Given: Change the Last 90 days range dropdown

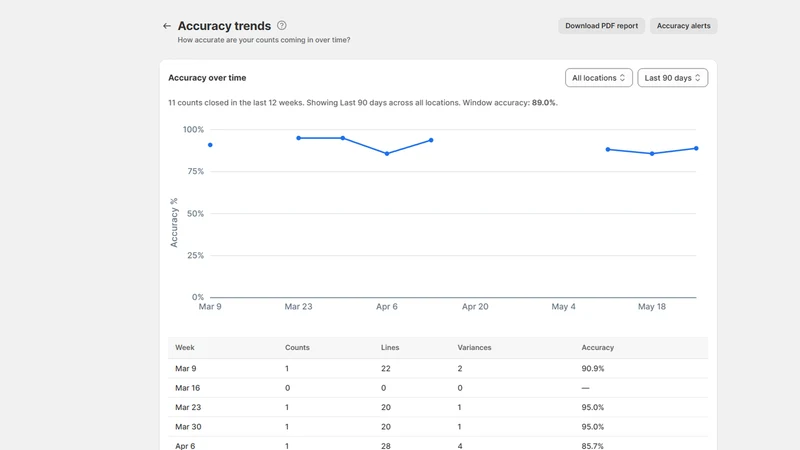Looking at the screenshot, I should 672,78.
